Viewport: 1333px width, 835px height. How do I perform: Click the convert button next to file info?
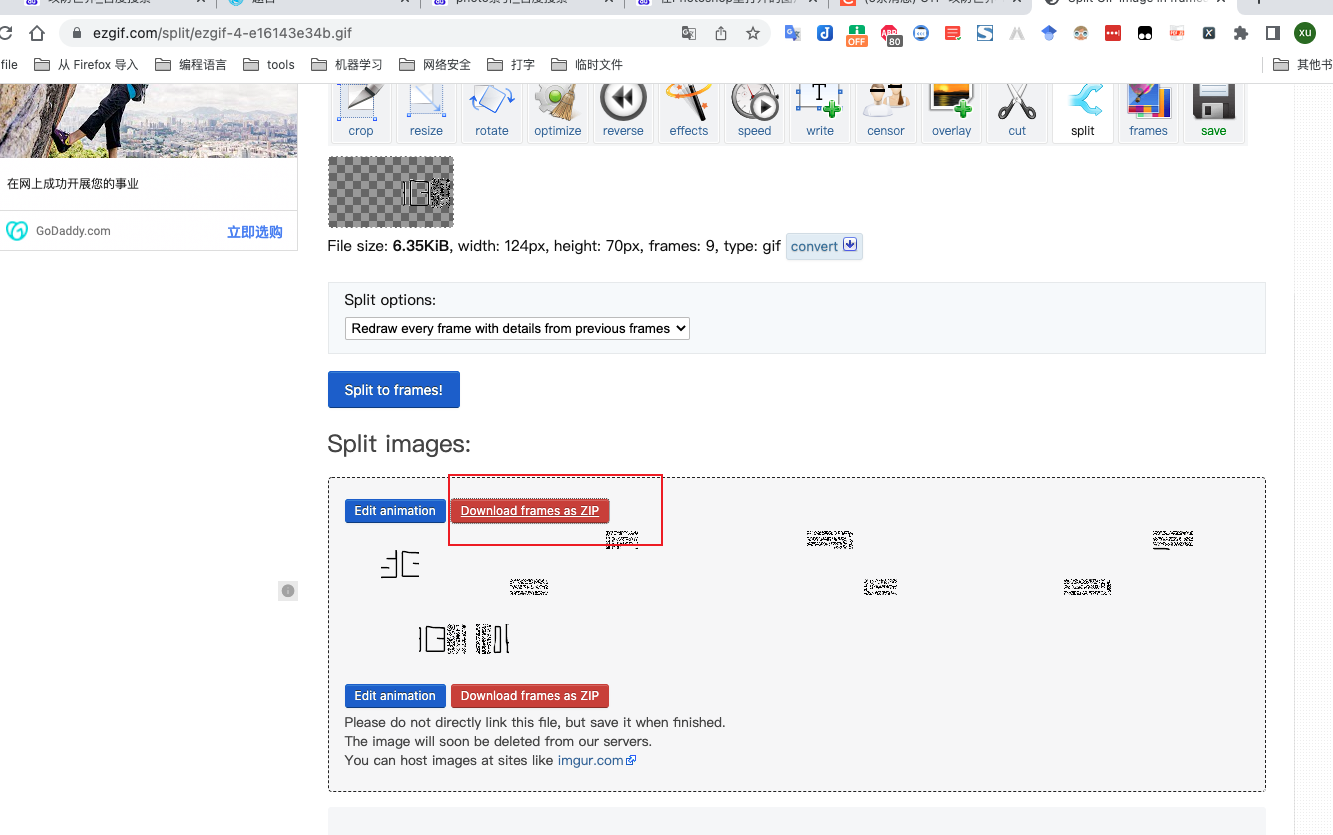point(824,246)
